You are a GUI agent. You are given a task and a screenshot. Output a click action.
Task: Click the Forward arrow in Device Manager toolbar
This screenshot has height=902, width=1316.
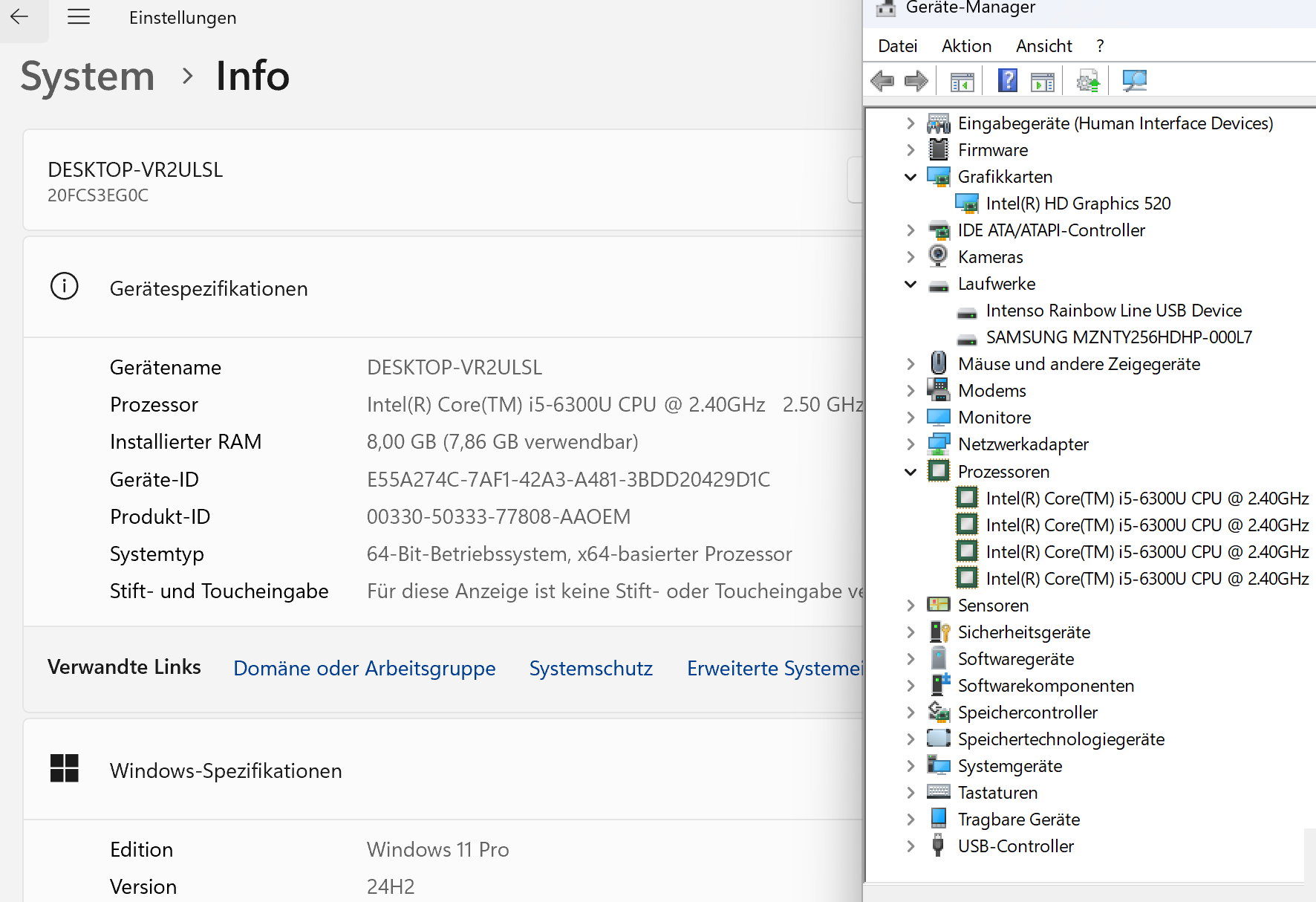point(916,81)
